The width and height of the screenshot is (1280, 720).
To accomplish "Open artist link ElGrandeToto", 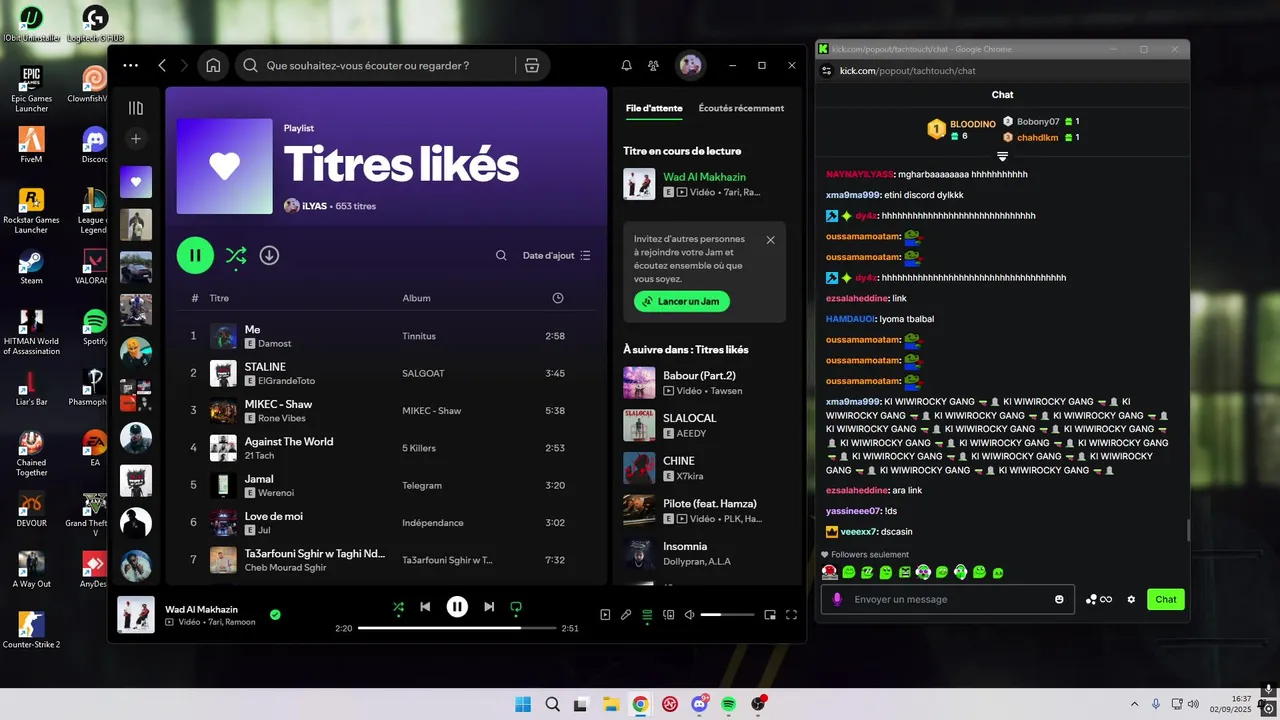I will tap(287, 381).
